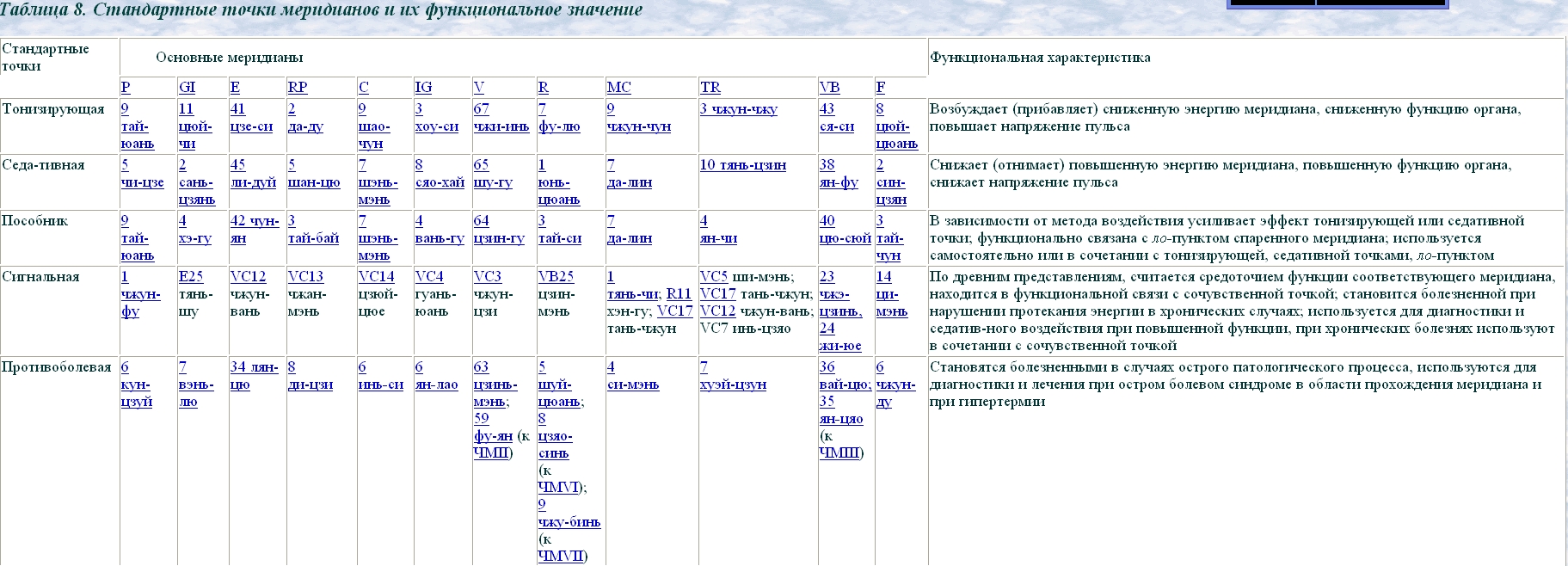Open point 9 шао-чун link
The width and height of the screenshot is (1568, 566).
pos(374,126)
